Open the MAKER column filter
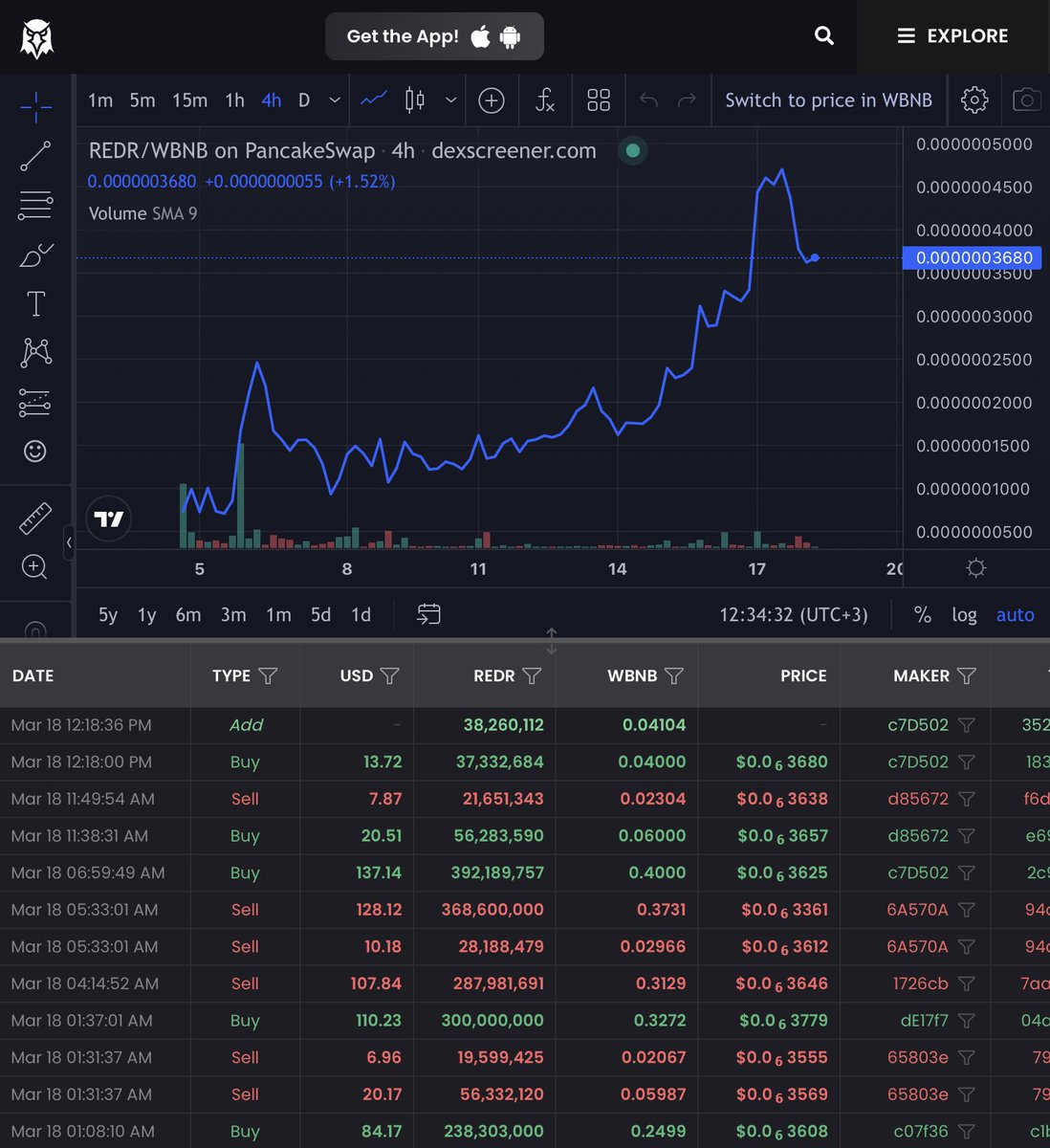The width and height of the screenshot is (1050, 1148). [x=967, y=675]
